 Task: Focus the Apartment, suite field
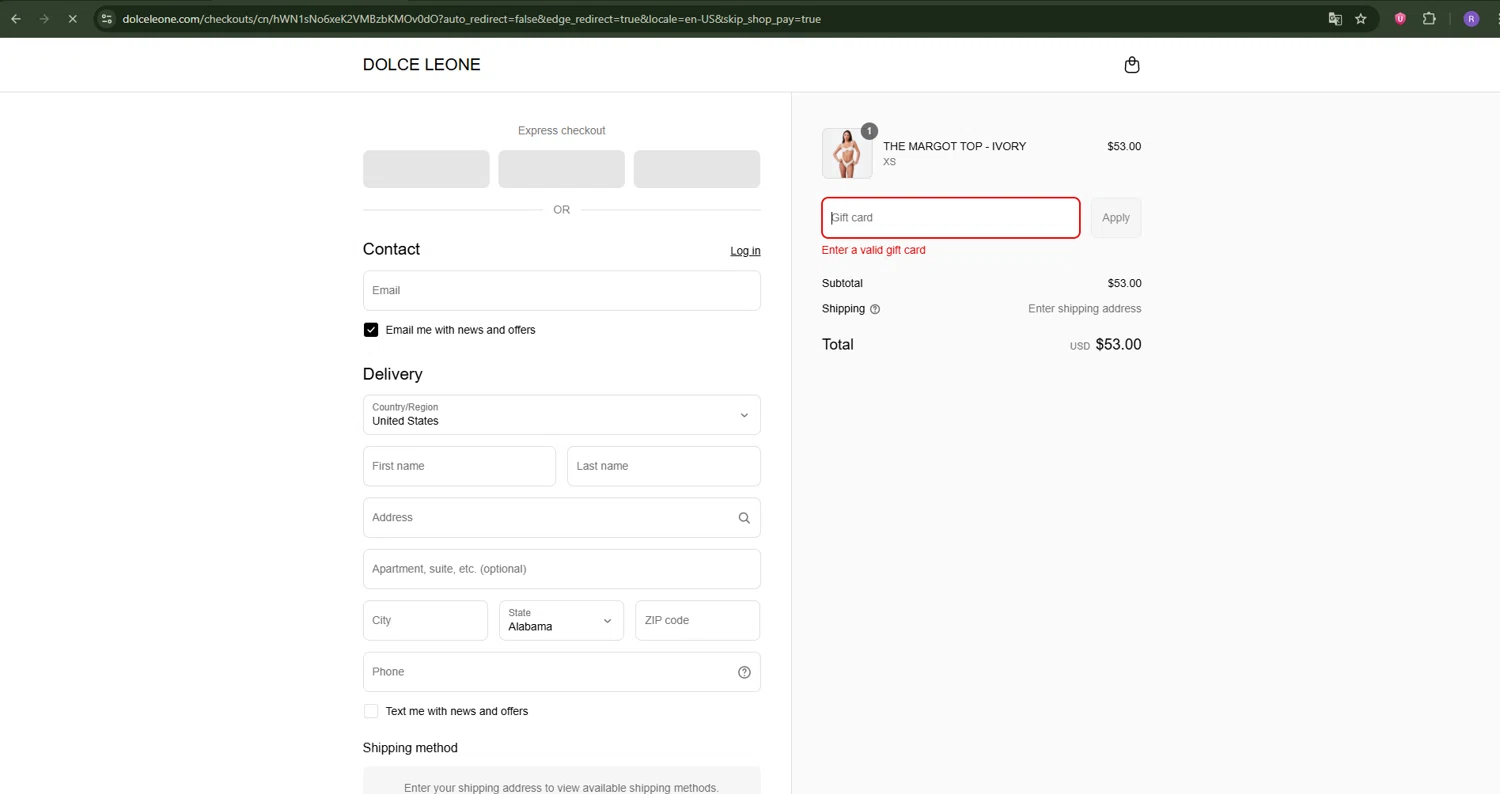pos(562,569)
